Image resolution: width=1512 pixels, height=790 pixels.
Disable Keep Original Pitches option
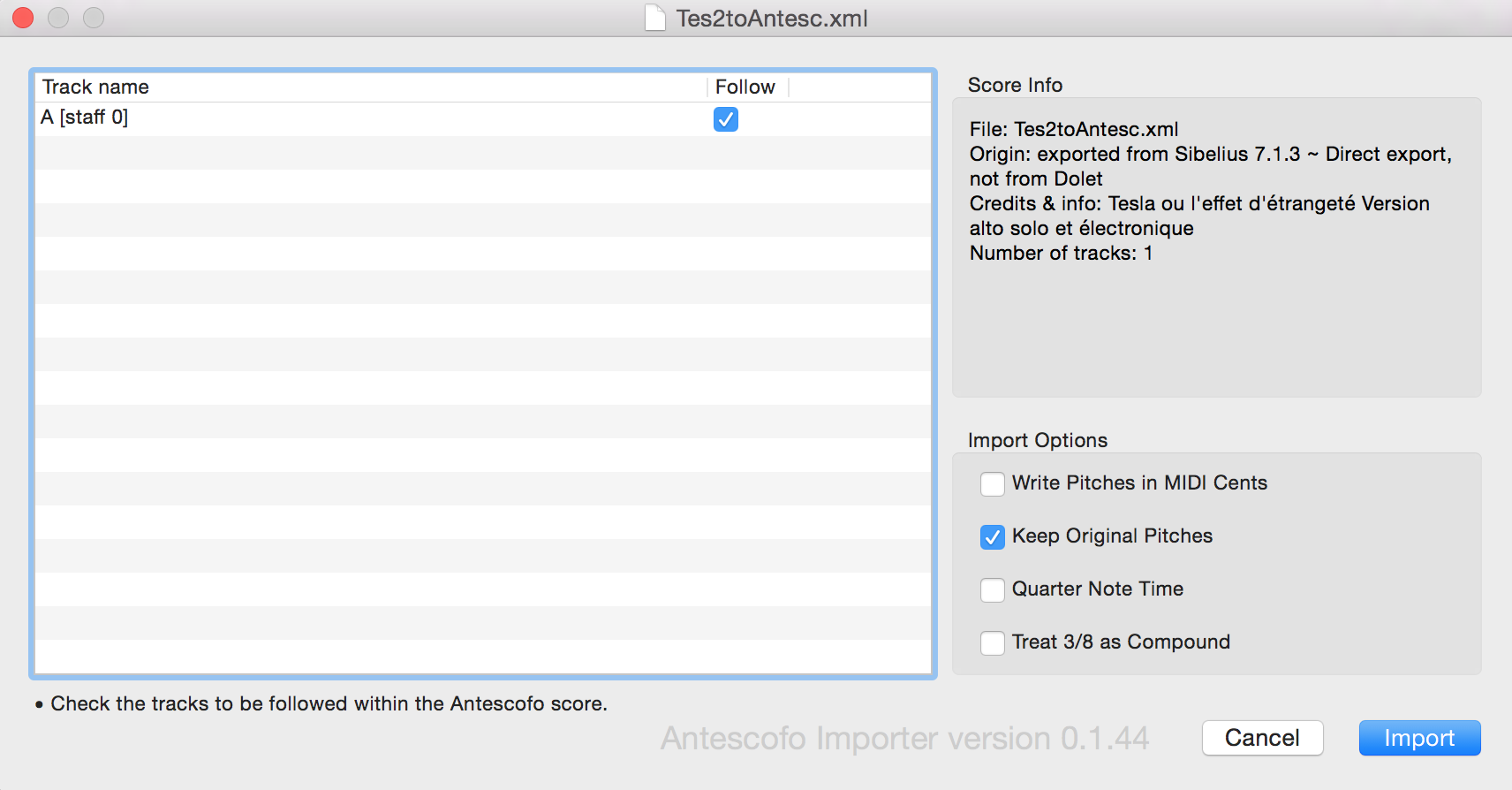click(x=993, y=537)
